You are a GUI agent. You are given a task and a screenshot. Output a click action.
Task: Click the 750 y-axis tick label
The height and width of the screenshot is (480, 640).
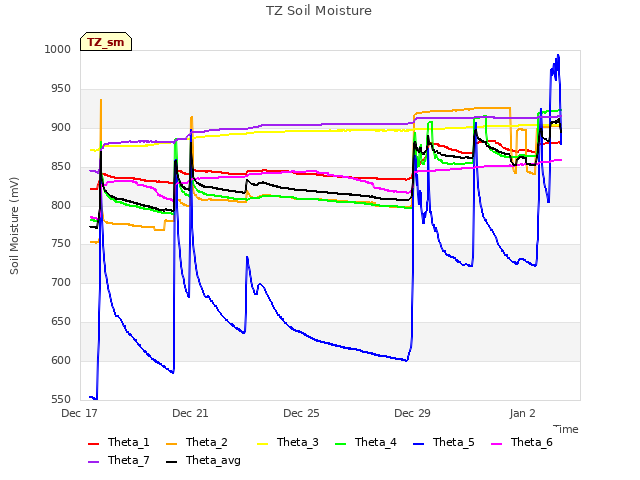point(61,244)
